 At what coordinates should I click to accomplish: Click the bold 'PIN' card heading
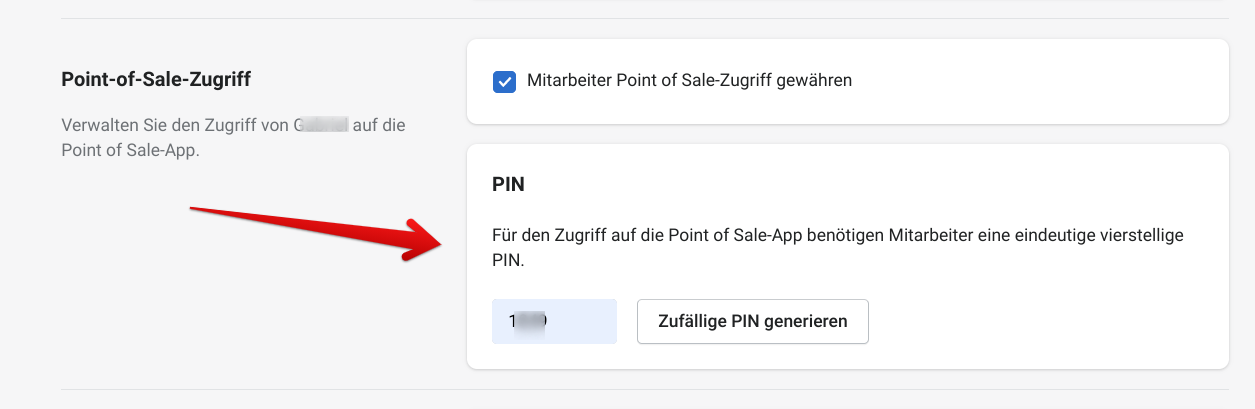click(508, 185)
